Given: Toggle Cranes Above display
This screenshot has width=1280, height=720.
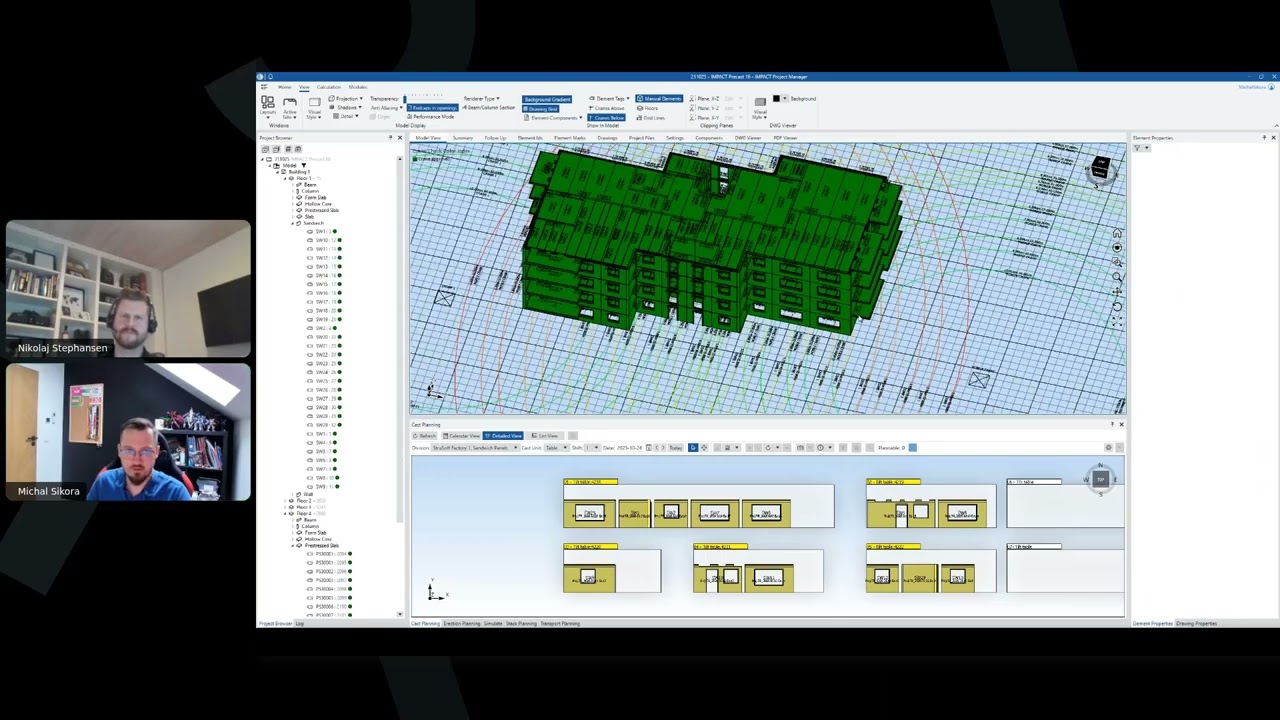Looking at the screenshot, I should 607,107.
